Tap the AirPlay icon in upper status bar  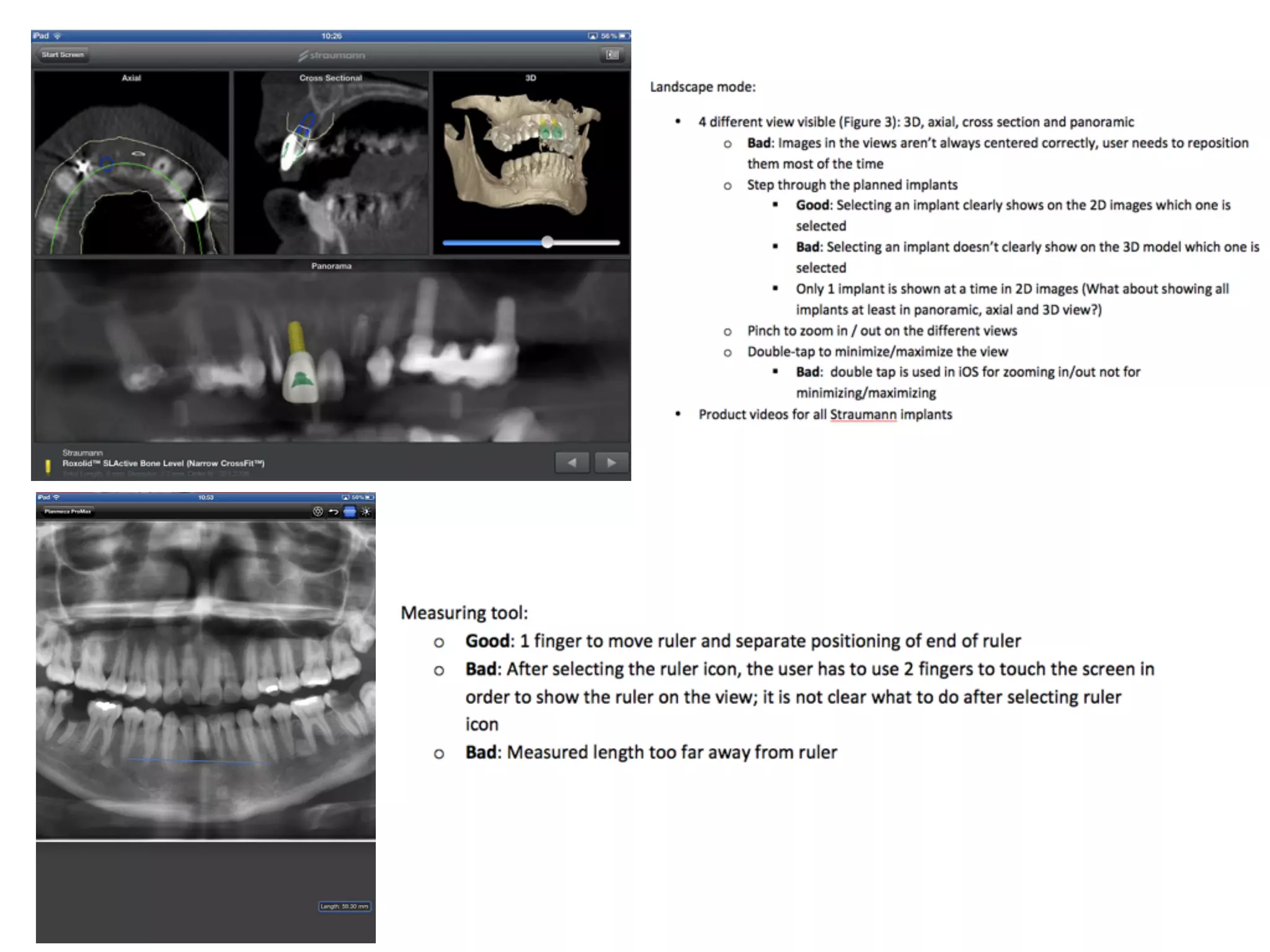tap(593, 36)
